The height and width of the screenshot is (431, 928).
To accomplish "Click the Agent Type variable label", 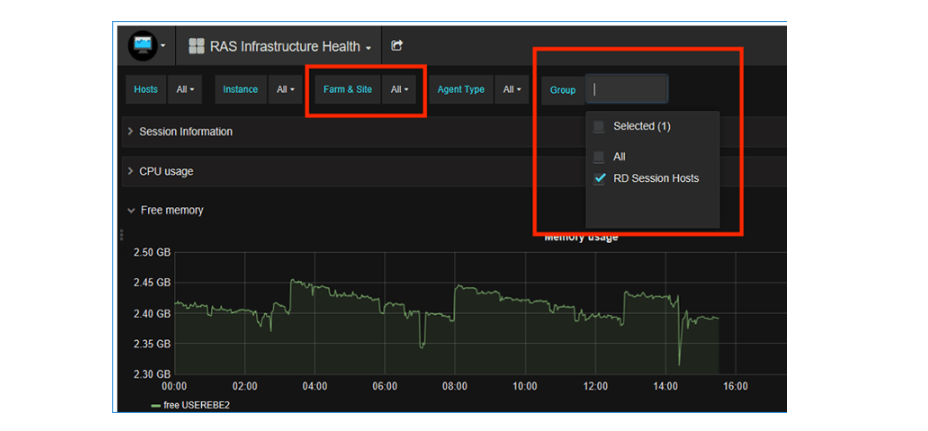I will (461, 89).
